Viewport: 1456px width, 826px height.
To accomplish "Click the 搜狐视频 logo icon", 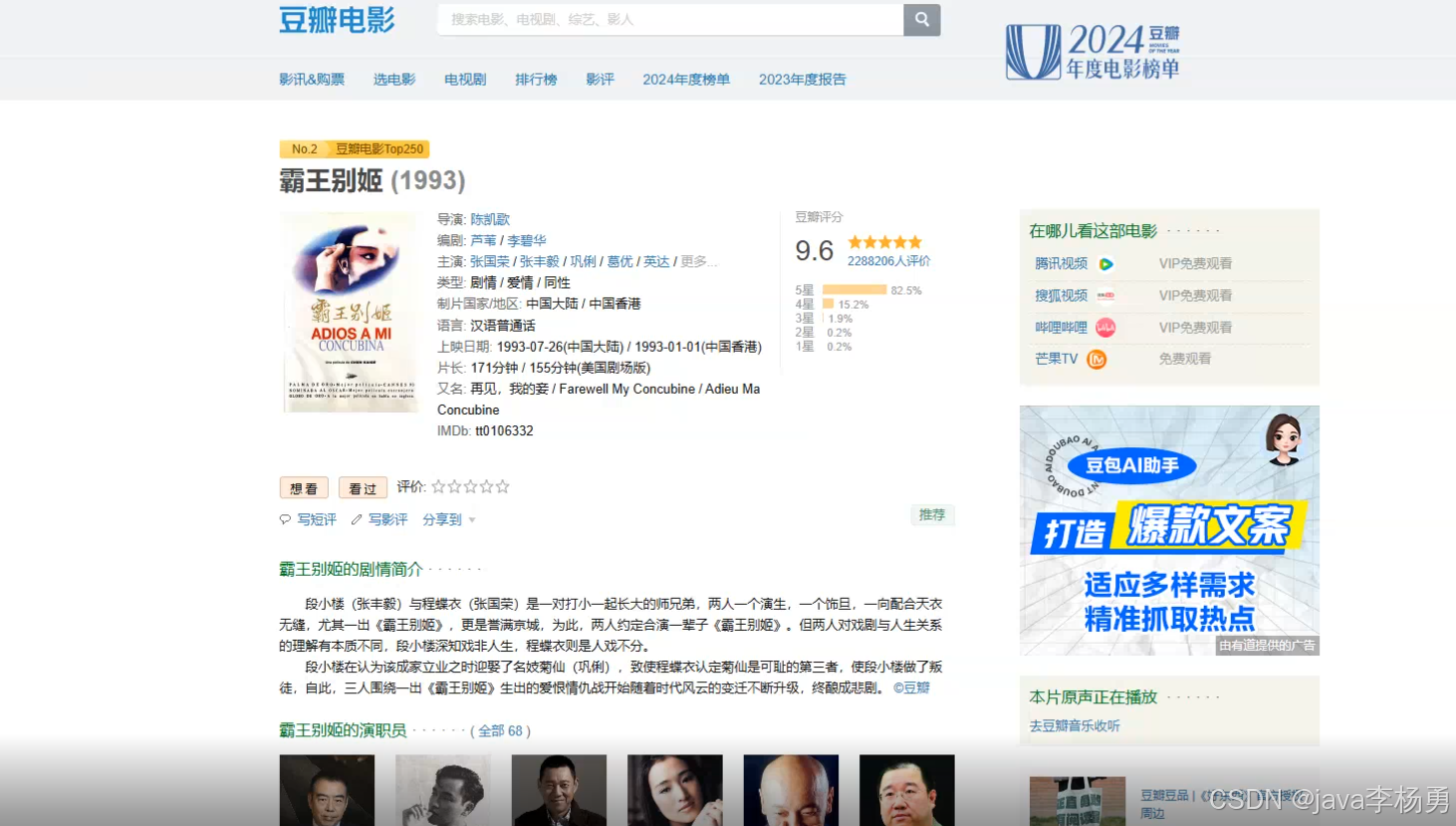I will point(1105,296).
